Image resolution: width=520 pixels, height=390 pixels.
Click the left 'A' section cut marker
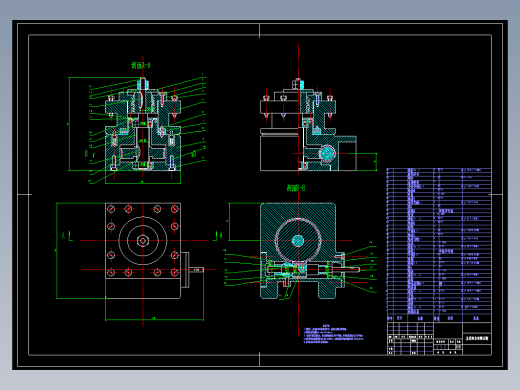point(66,236)
